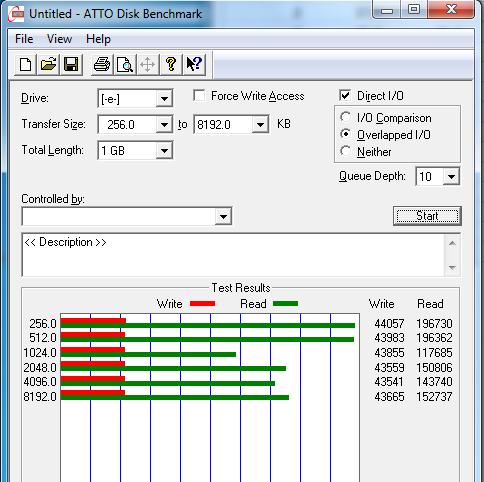Click the ATTO app icon in title bar
The image size is (484, 482).
[17, 14]
